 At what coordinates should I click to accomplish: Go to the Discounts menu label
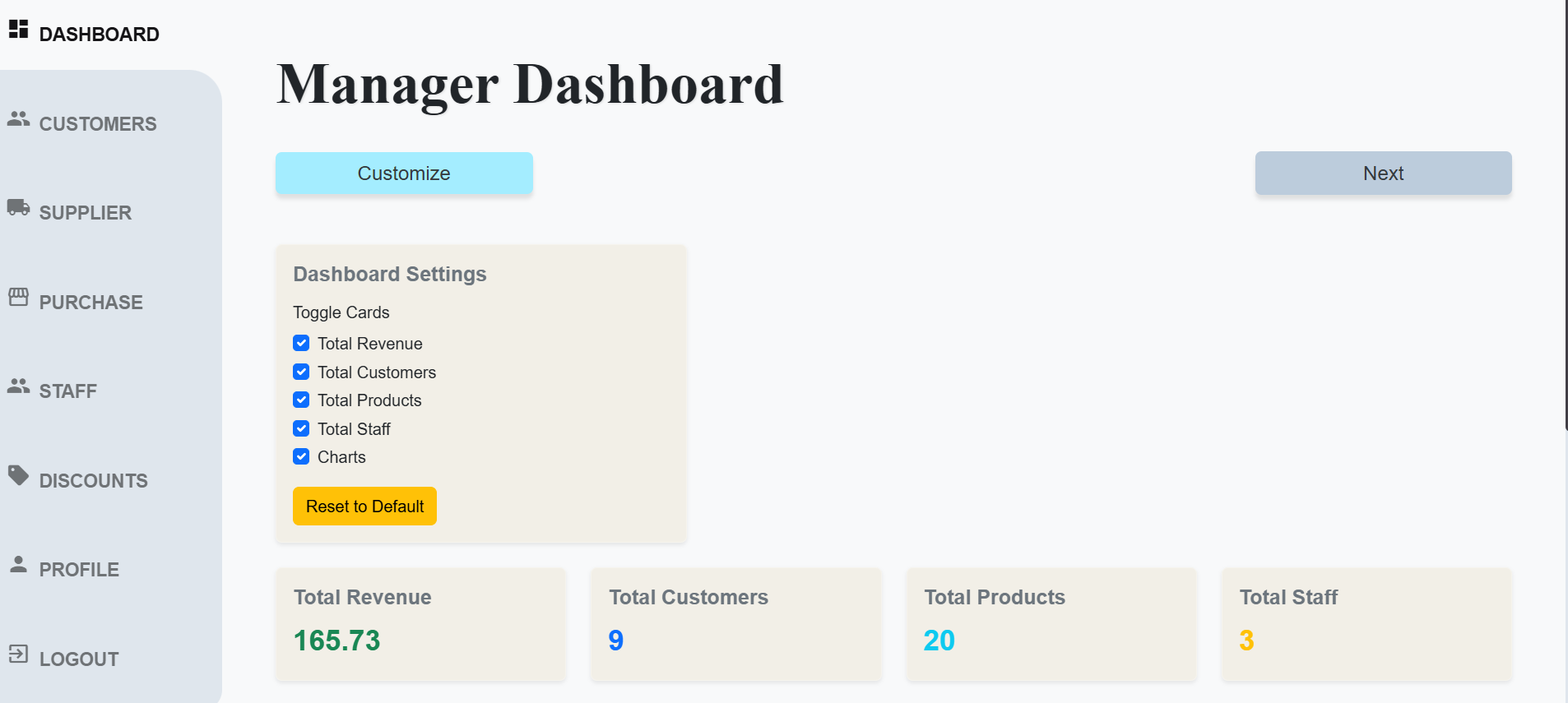[x=94, y=481]
